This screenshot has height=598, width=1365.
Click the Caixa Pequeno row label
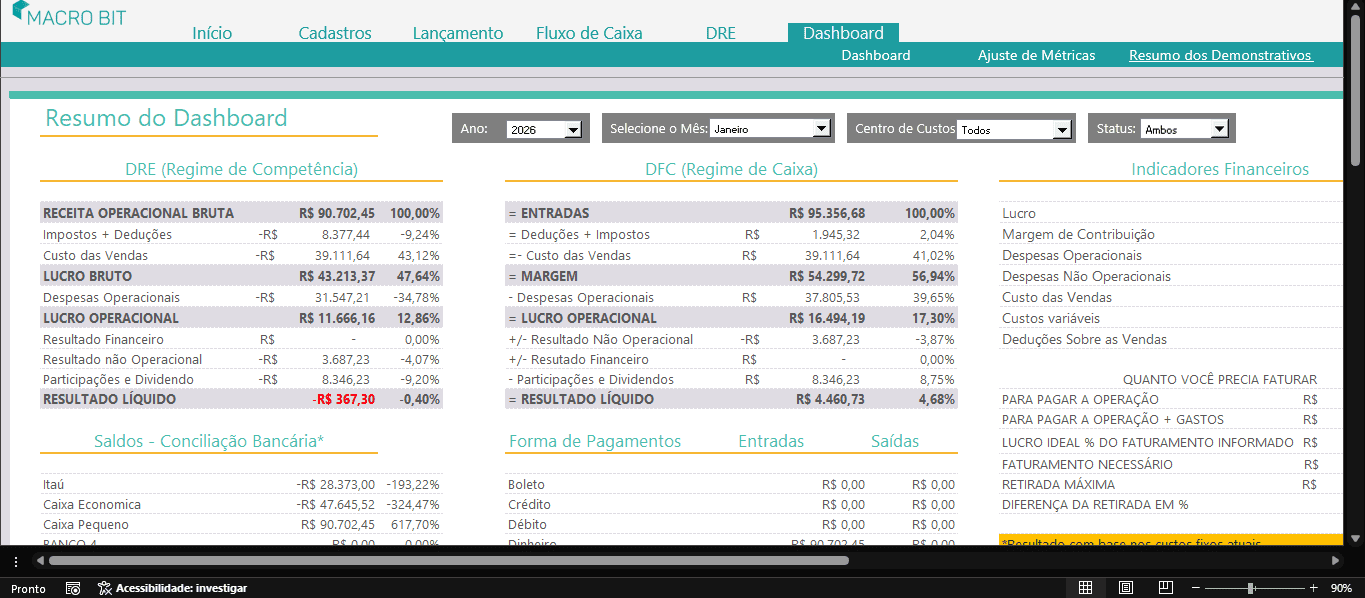point(85,524)
